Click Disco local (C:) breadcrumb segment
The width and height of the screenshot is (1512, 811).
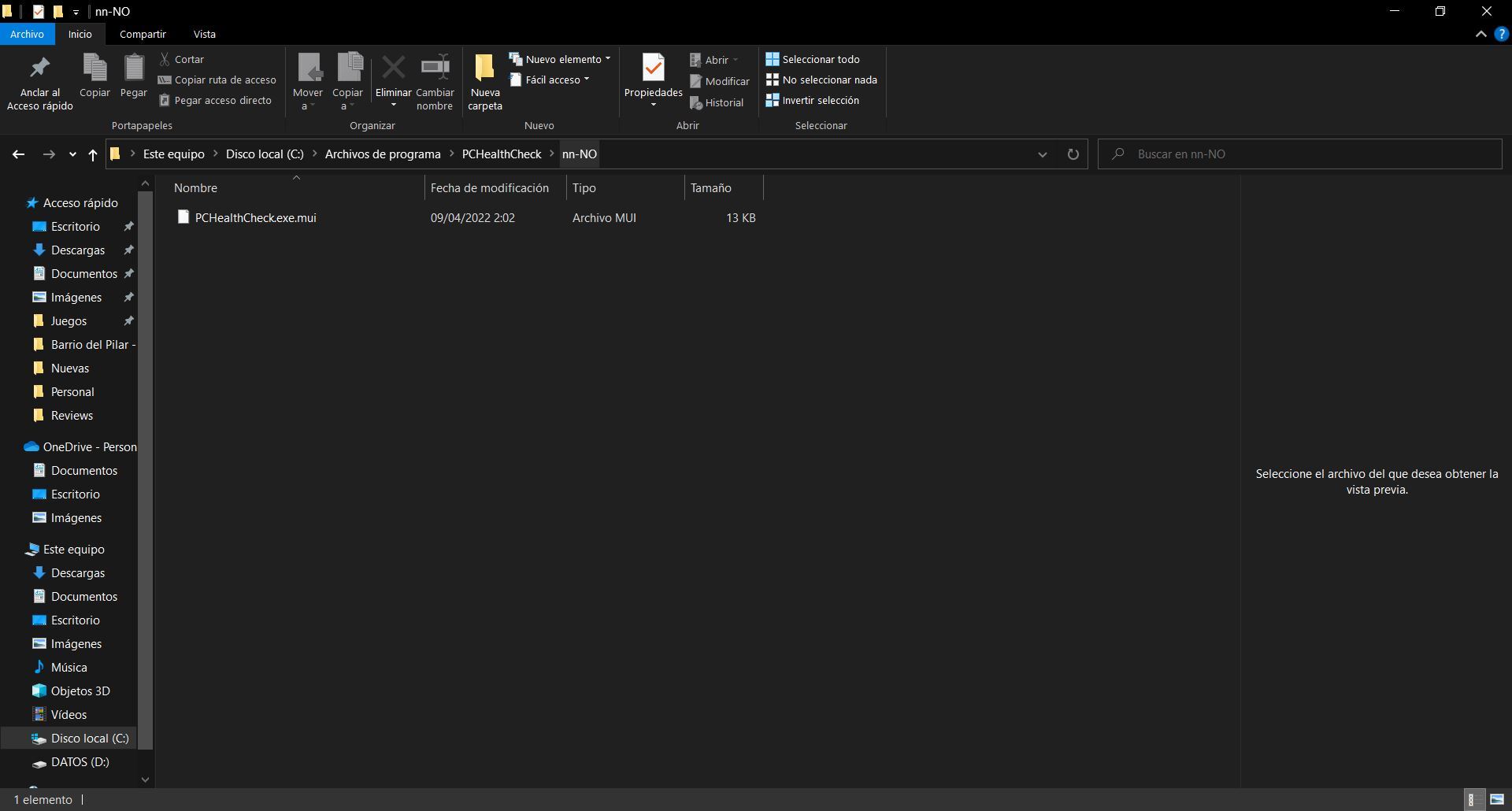pyautogui.click(x=265, y=154)
